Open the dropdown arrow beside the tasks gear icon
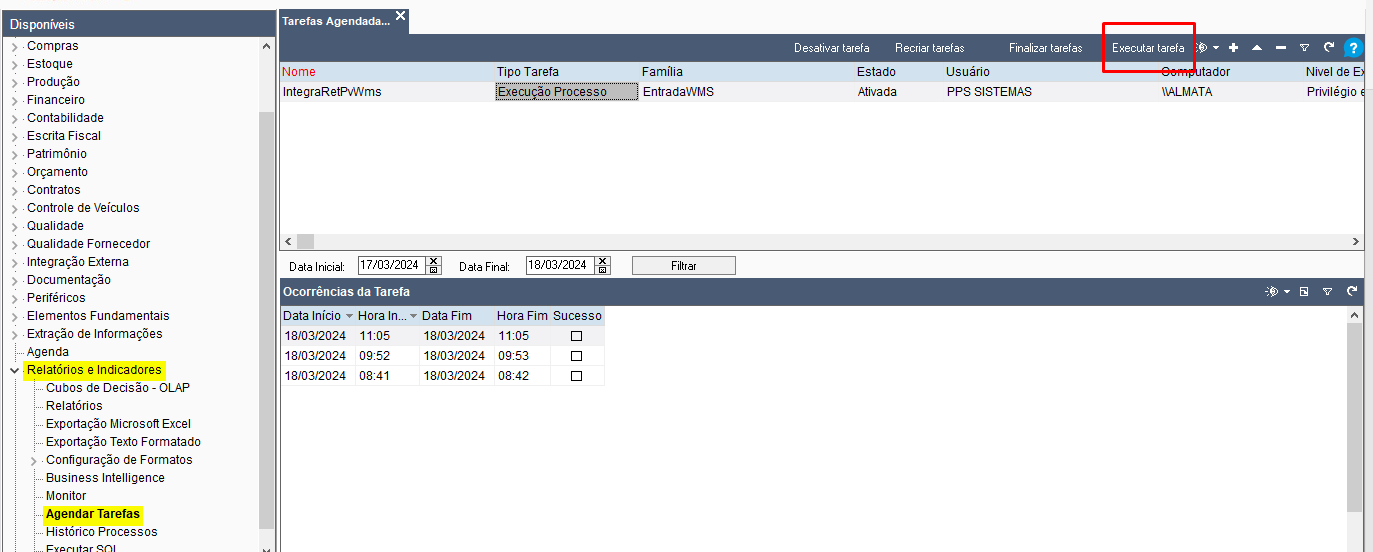 (1216, 48)
